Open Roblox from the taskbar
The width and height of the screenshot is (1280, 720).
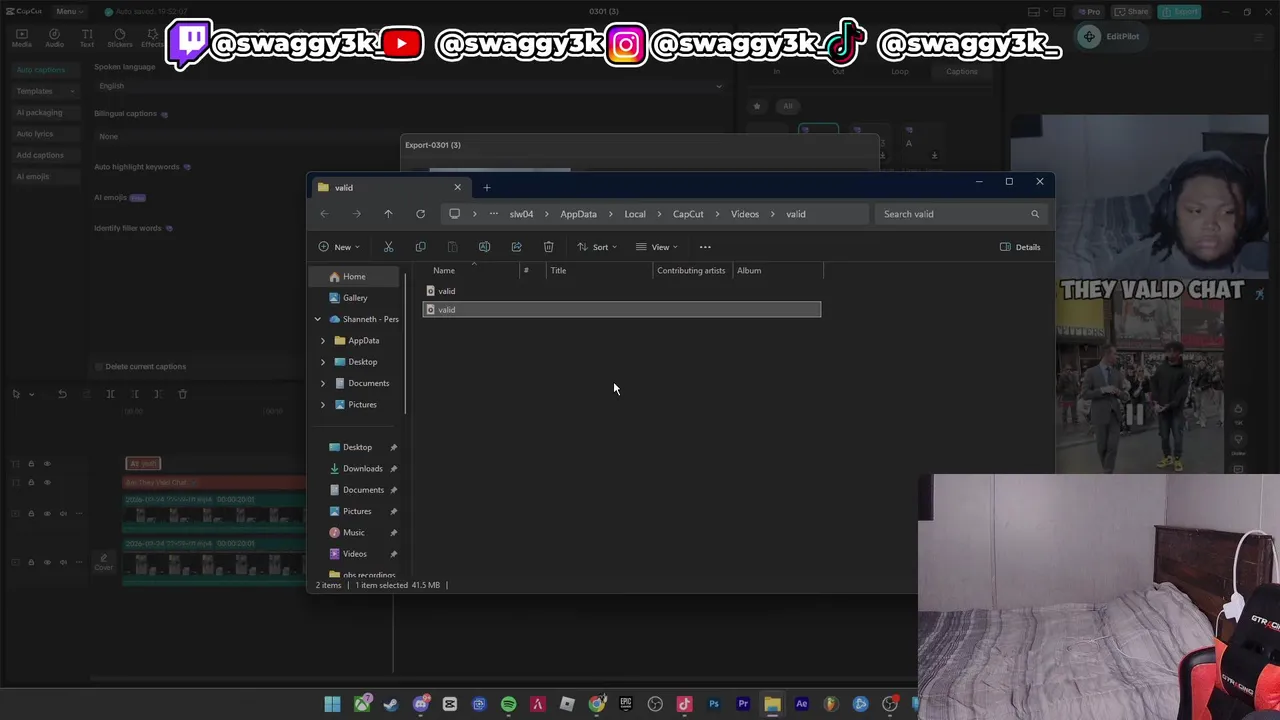point(567,704)
